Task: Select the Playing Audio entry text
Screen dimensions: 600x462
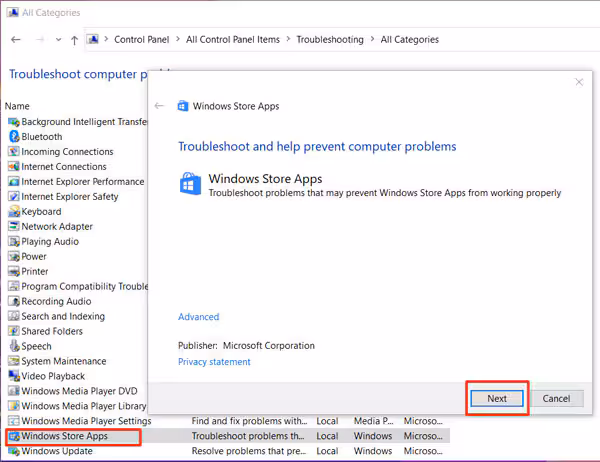Action: pos(50,242)
